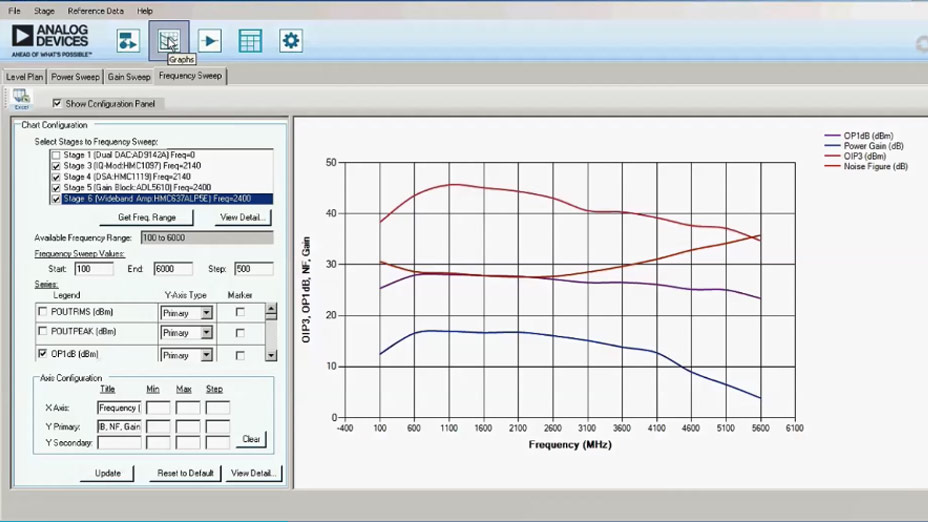Switch to the Power Sweep tab
Screen dimensions: 928x522
pos(75,77)
